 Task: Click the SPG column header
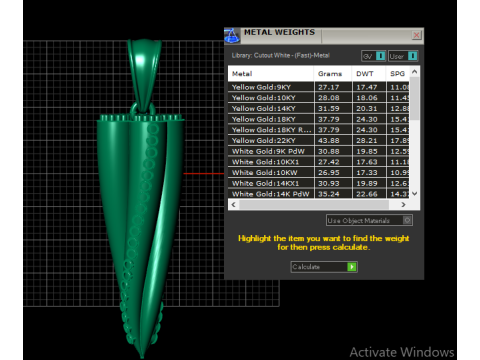[397, 74]
